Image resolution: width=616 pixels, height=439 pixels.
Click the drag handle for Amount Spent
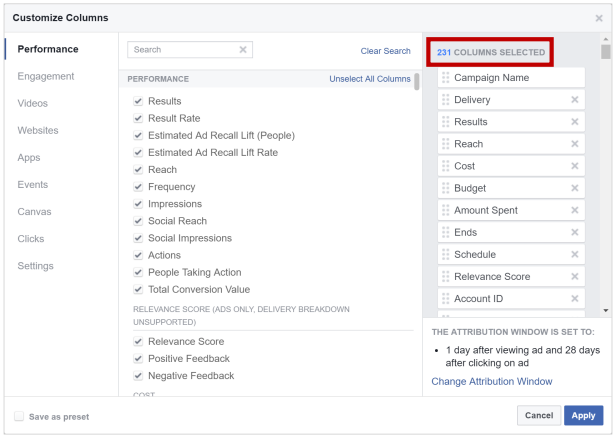[445, 210]
